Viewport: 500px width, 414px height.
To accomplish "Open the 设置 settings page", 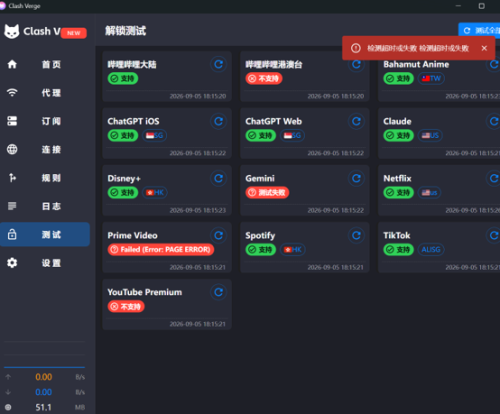I will click(45, 263).
